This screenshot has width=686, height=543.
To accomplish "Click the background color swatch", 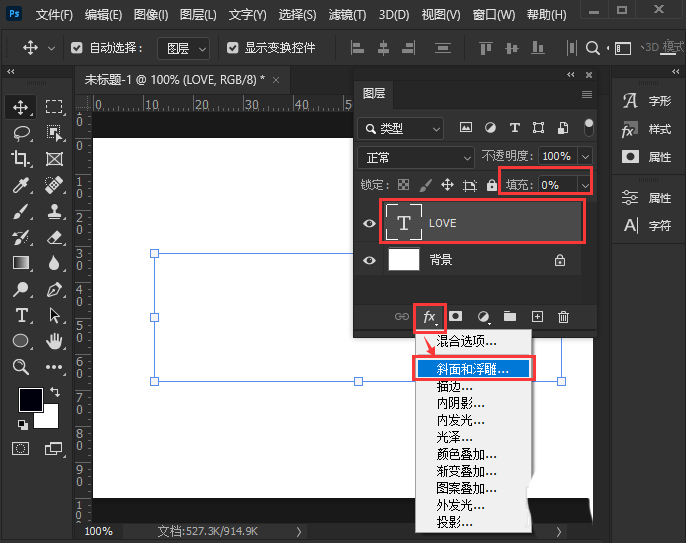I will click(49, 419).
